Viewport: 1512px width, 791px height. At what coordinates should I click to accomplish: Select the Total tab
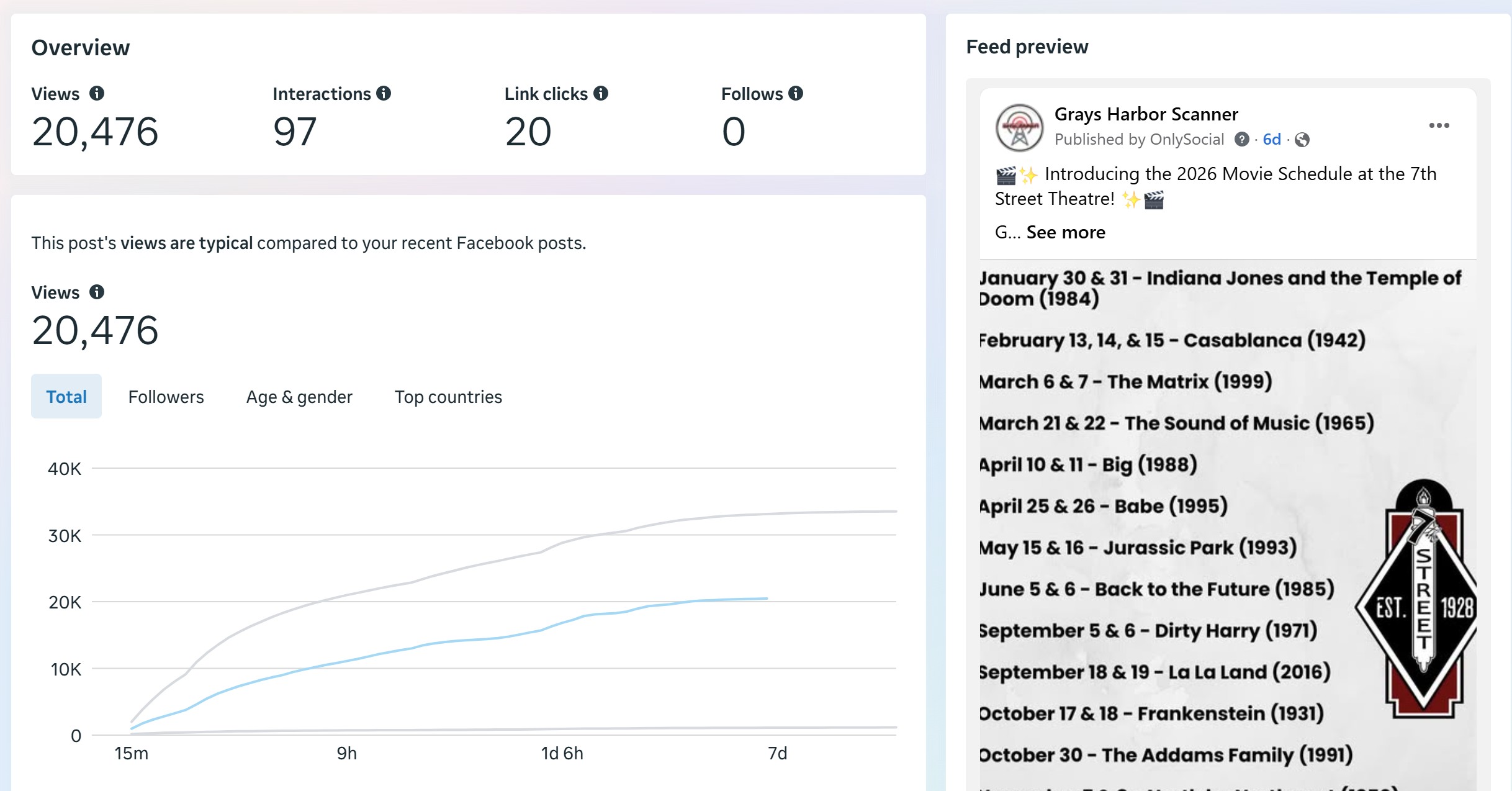click(x=66, y=396)
